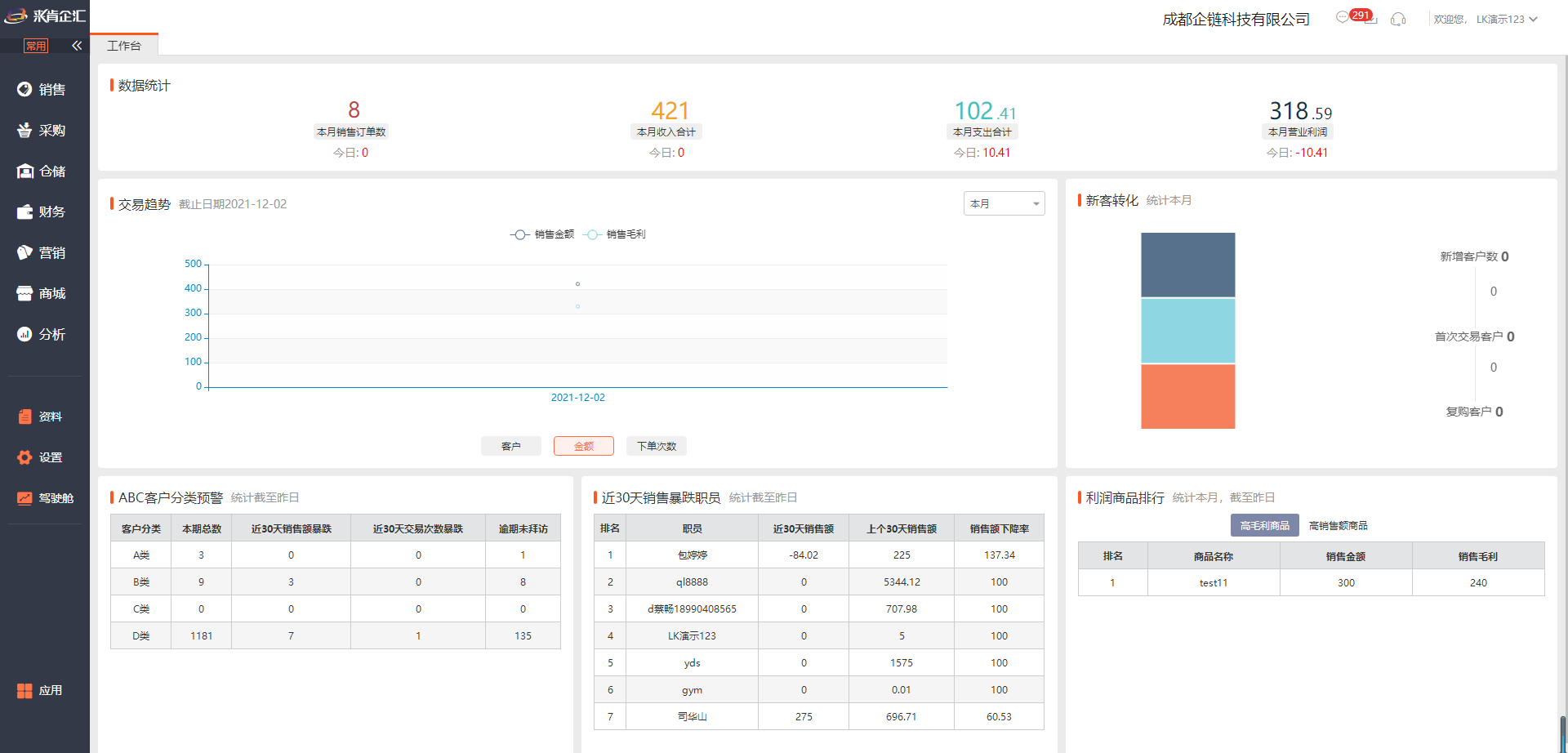Open the 仓储 warehouse module icon

(24, 171)
